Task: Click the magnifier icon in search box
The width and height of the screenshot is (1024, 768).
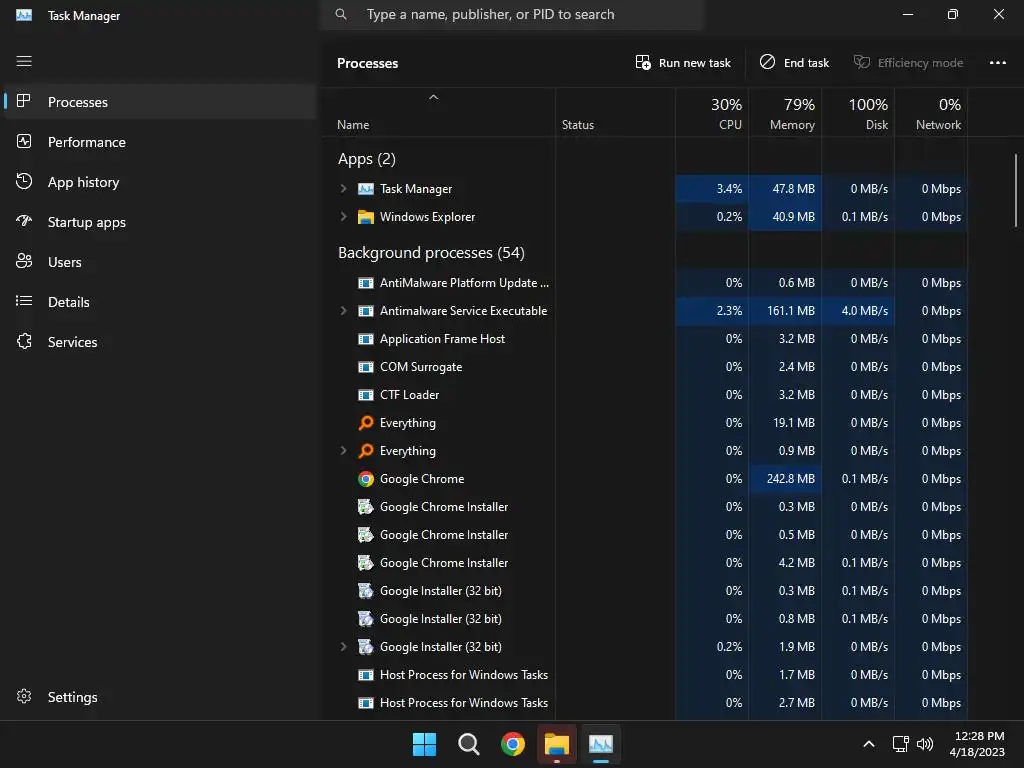Action: pos(341,14)
